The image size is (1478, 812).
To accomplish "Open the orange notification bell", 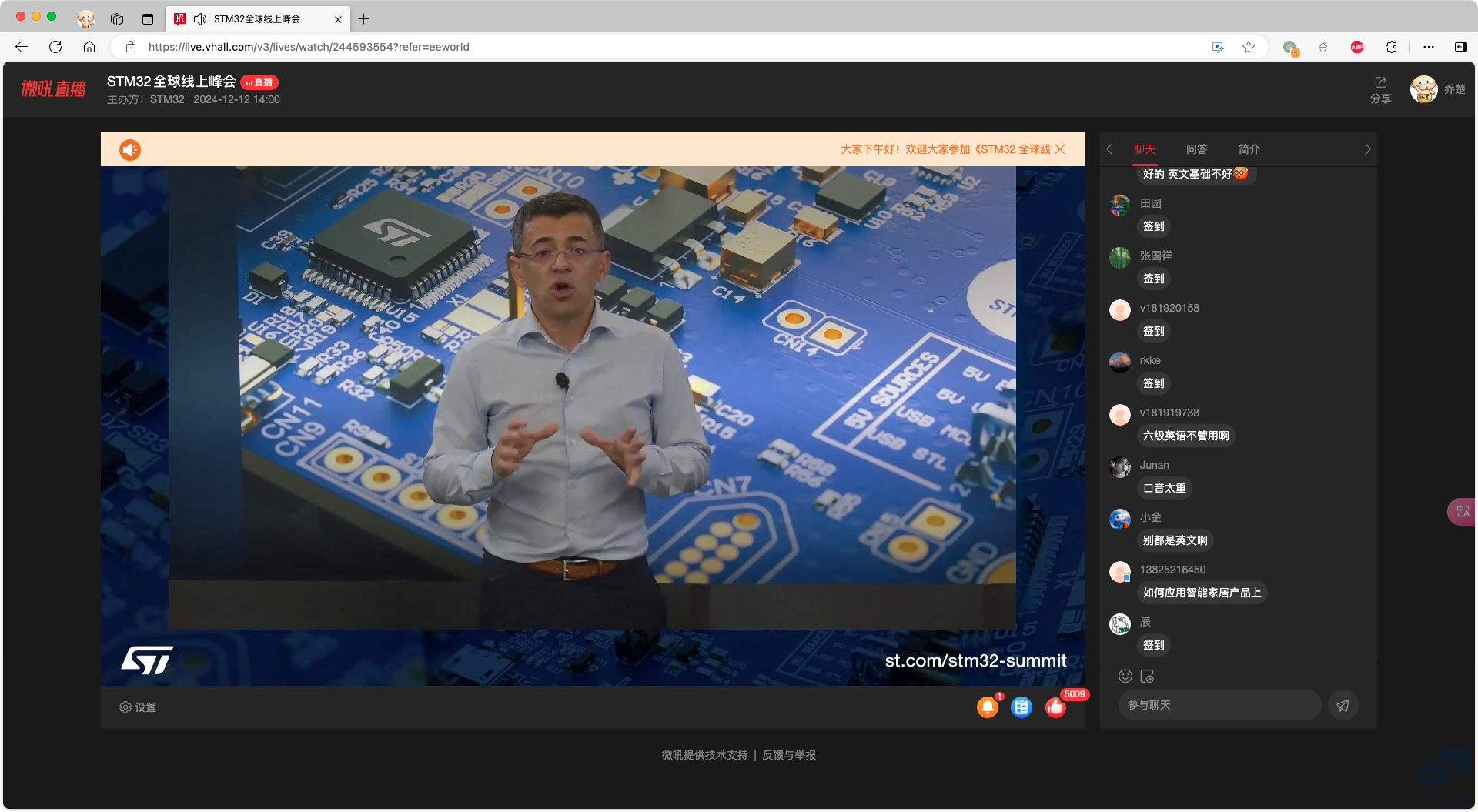I will (988, 707).
